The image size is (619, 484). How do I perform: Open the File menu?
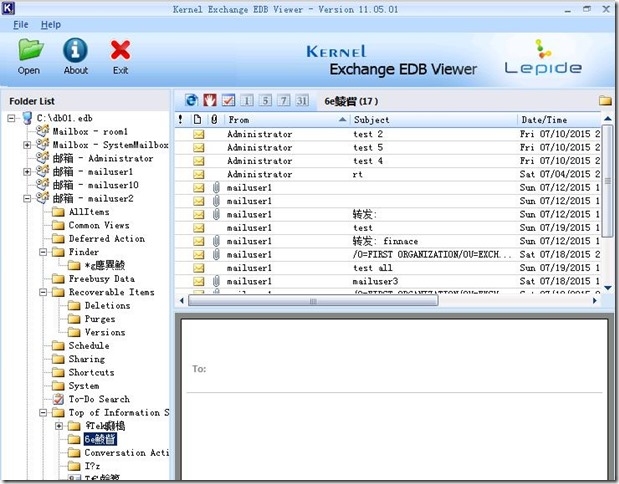coord(21,24)
